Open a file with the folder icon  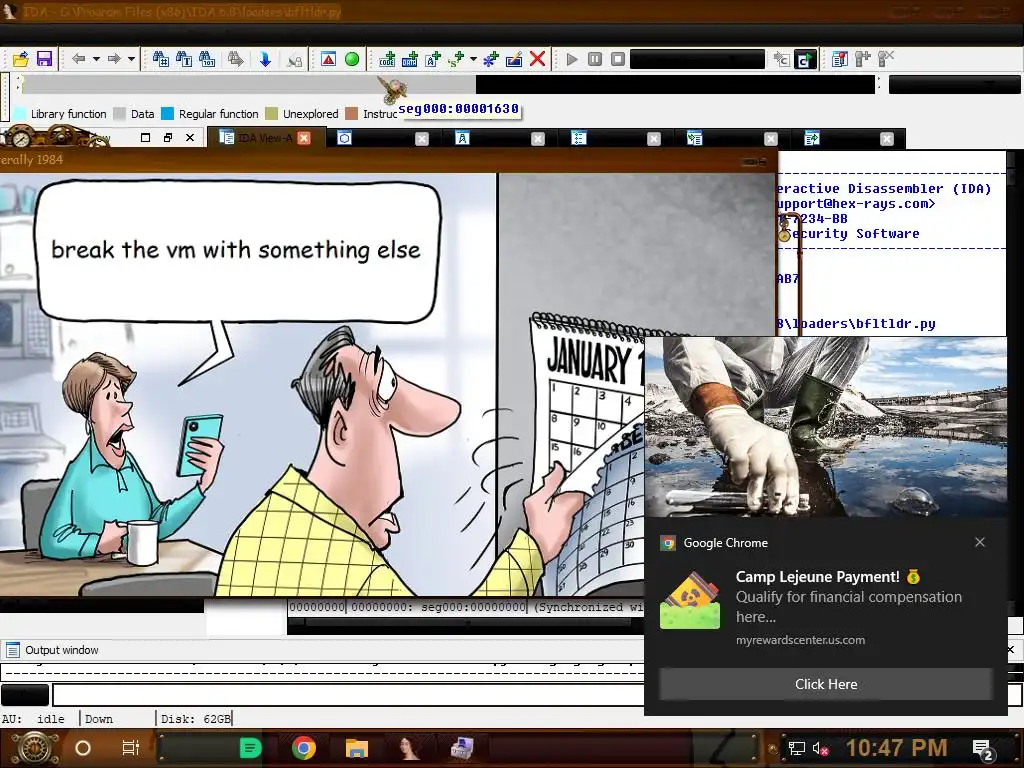point(21,59)
